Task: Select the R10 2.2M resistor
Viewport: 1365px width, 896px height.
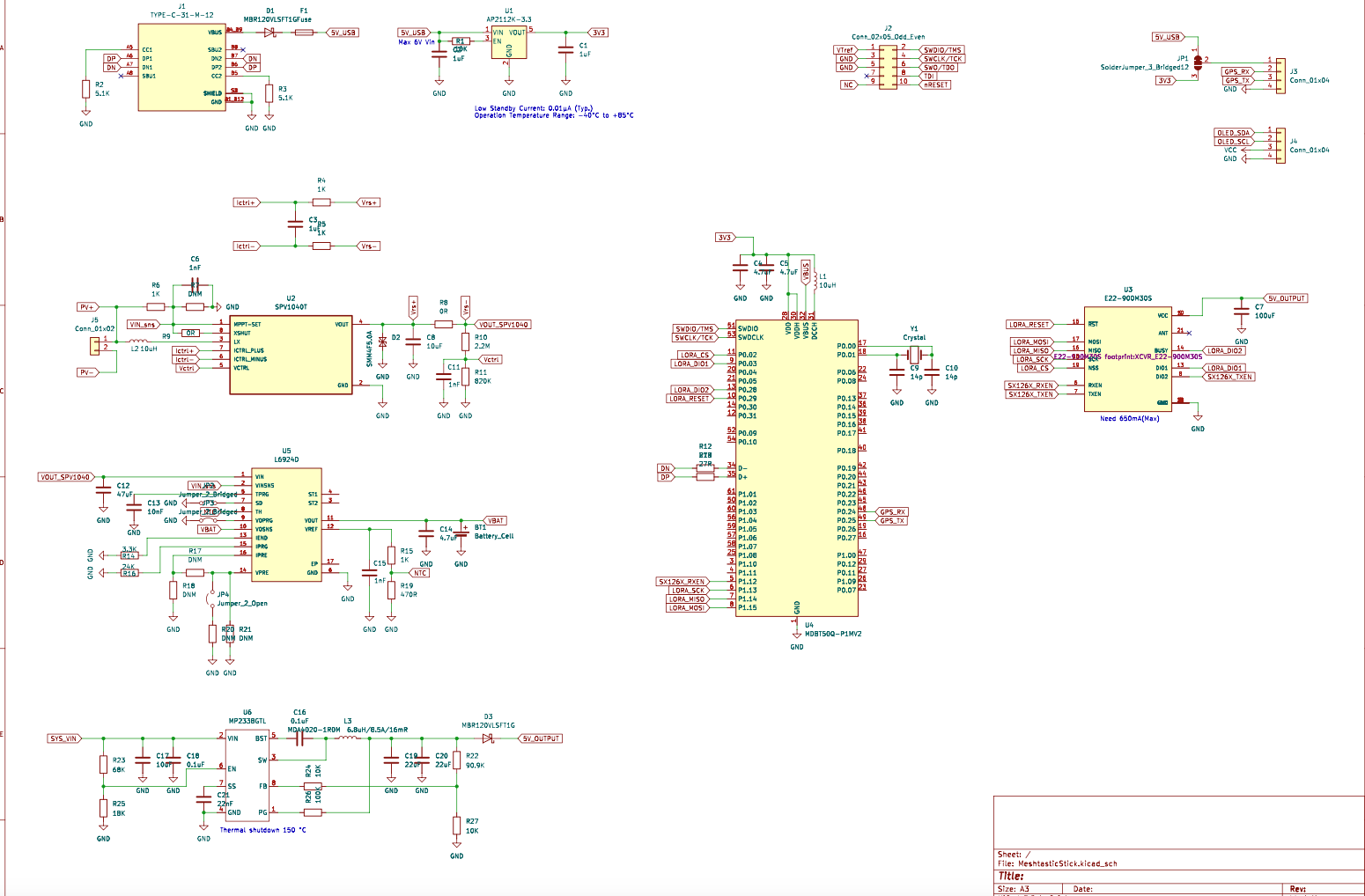Action: pyautogui.click(x=466, y=342)
